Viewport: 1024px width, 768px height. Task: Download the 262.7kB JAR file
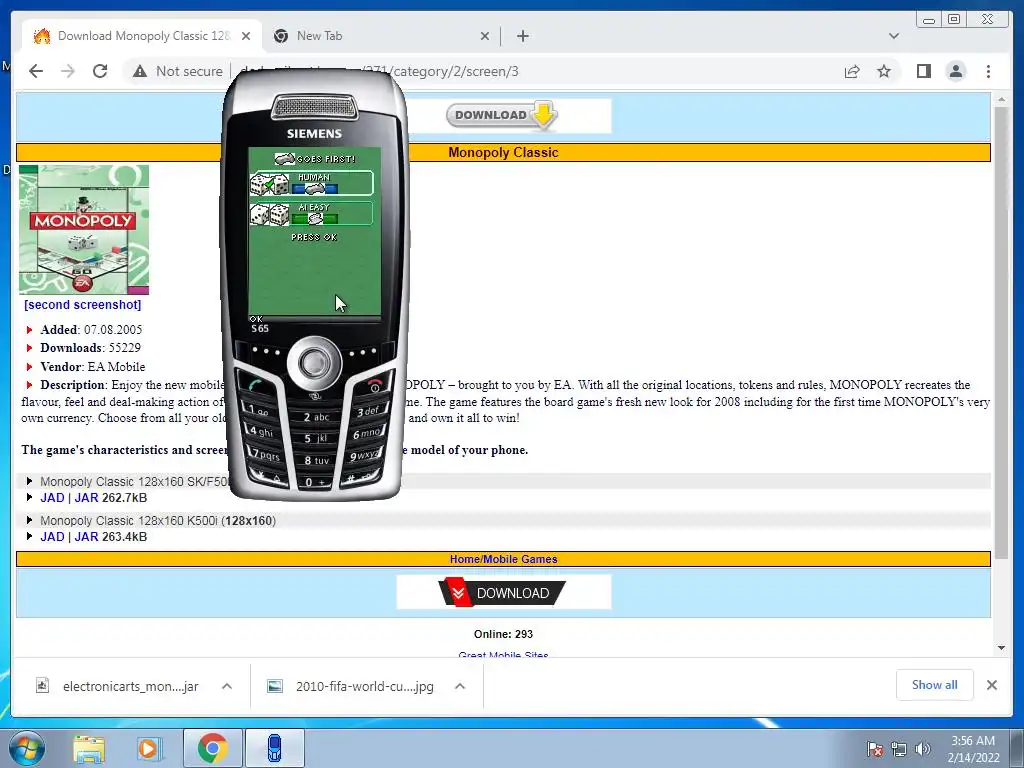[86, 498]
